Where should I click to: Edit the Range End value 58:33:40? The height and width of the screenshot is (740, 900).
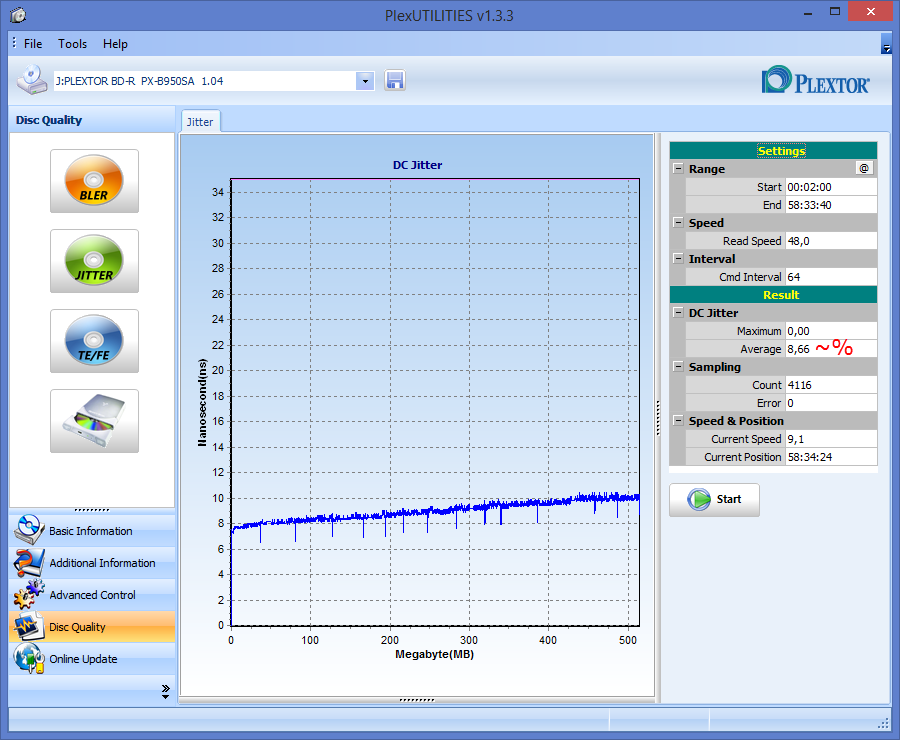tap(831, 205)
